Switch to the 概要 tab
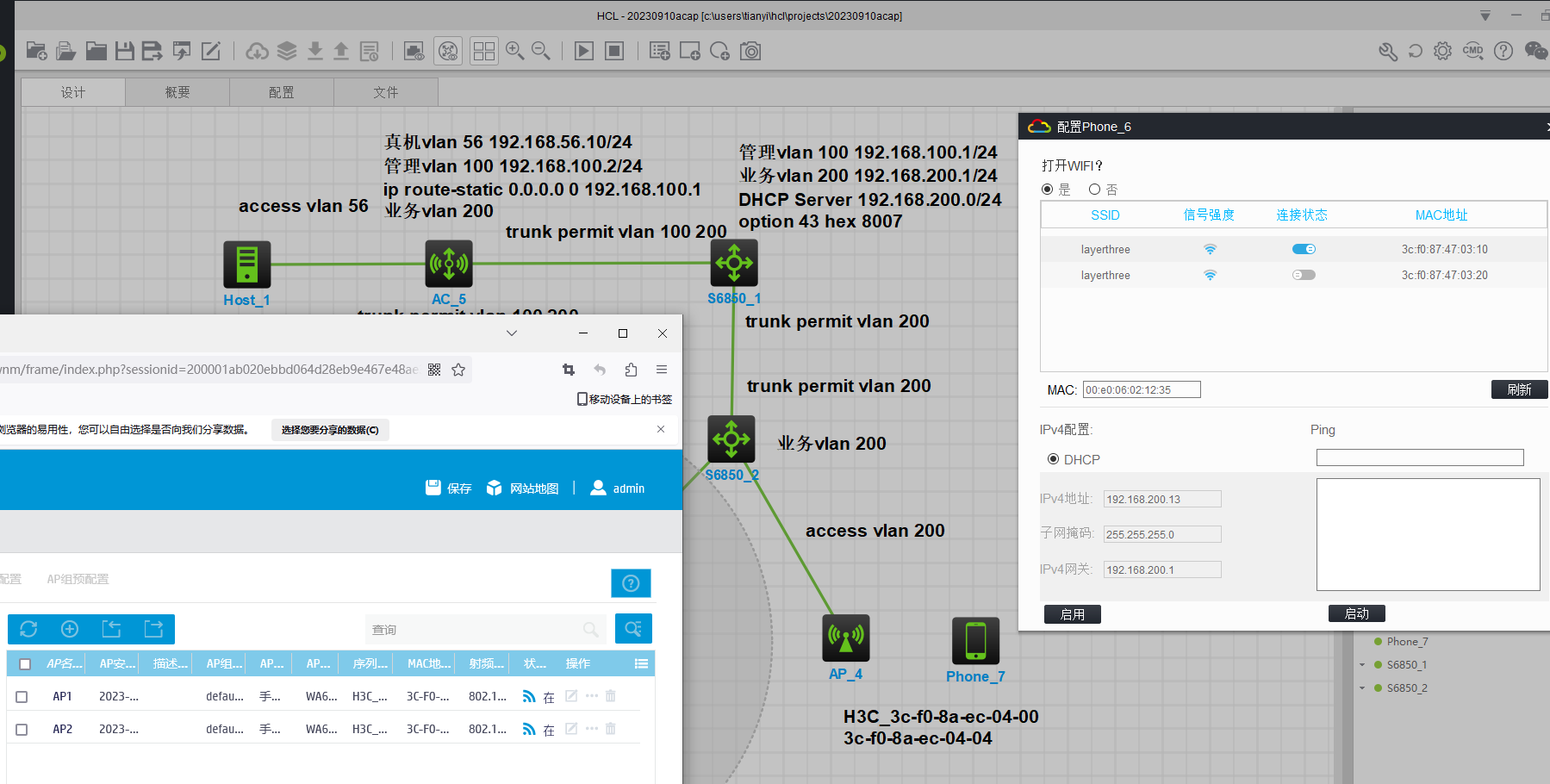This screenshot has width=1550, height=784. (177, 92)
